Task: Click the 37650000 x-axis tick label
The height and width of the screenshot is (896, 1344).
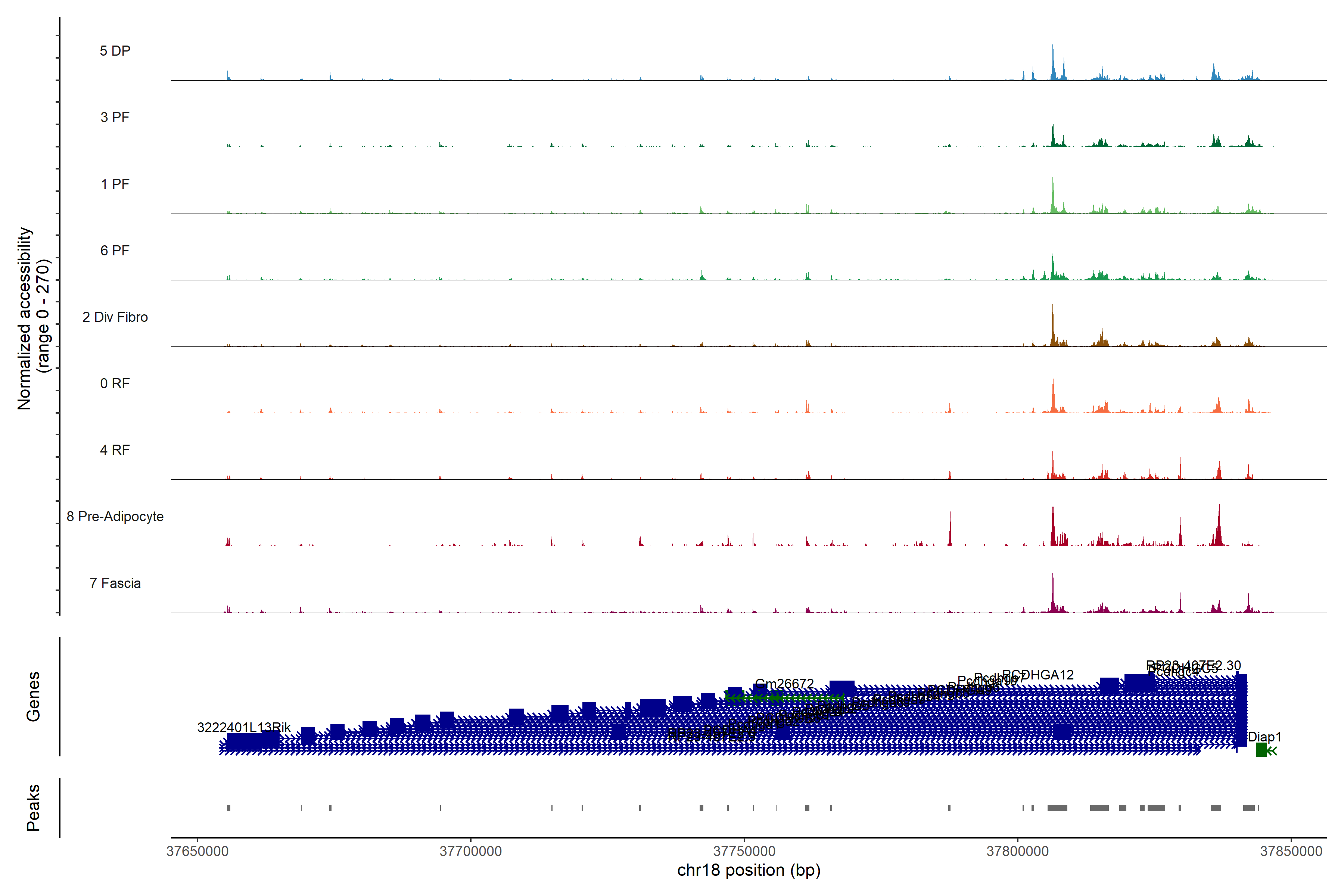Action: tap(197, 851)
